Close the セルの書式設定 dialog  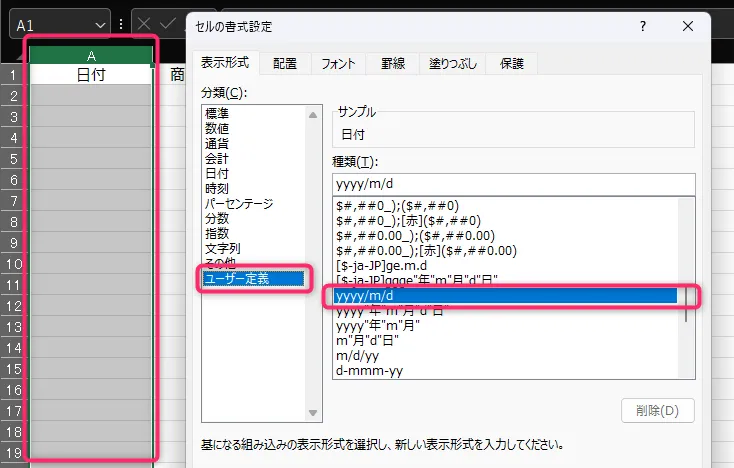point(687,26)
